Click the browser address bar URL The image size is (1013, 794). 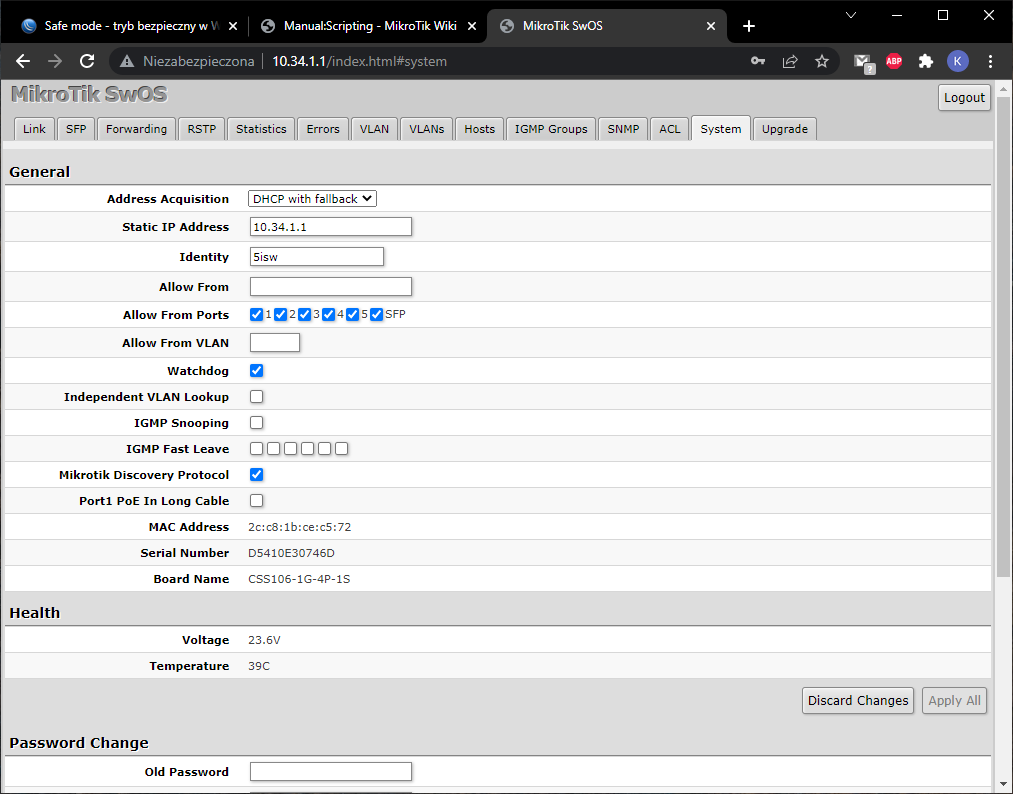(x=359, y=61)
